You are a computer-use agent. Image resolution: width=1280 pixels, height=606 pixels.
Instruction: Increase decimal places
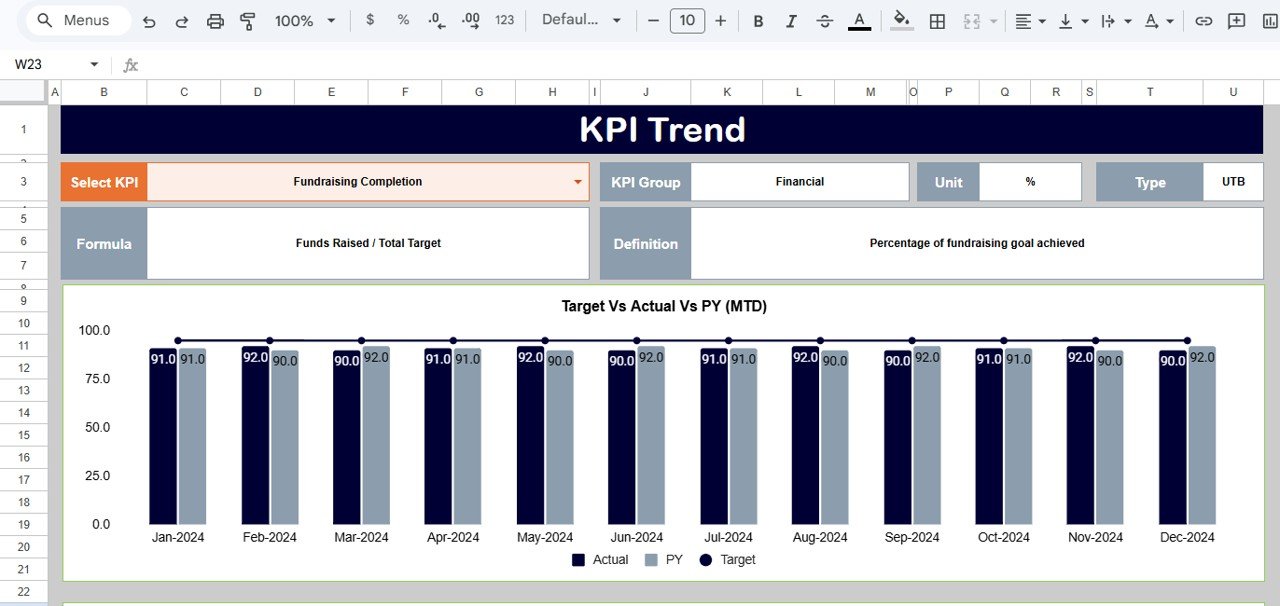(x=471, y=20)
